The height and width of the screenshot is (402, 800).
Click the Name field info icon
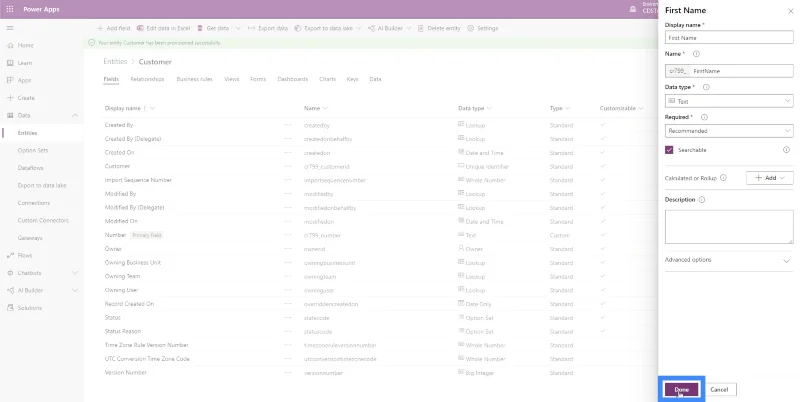pos(696,54)
